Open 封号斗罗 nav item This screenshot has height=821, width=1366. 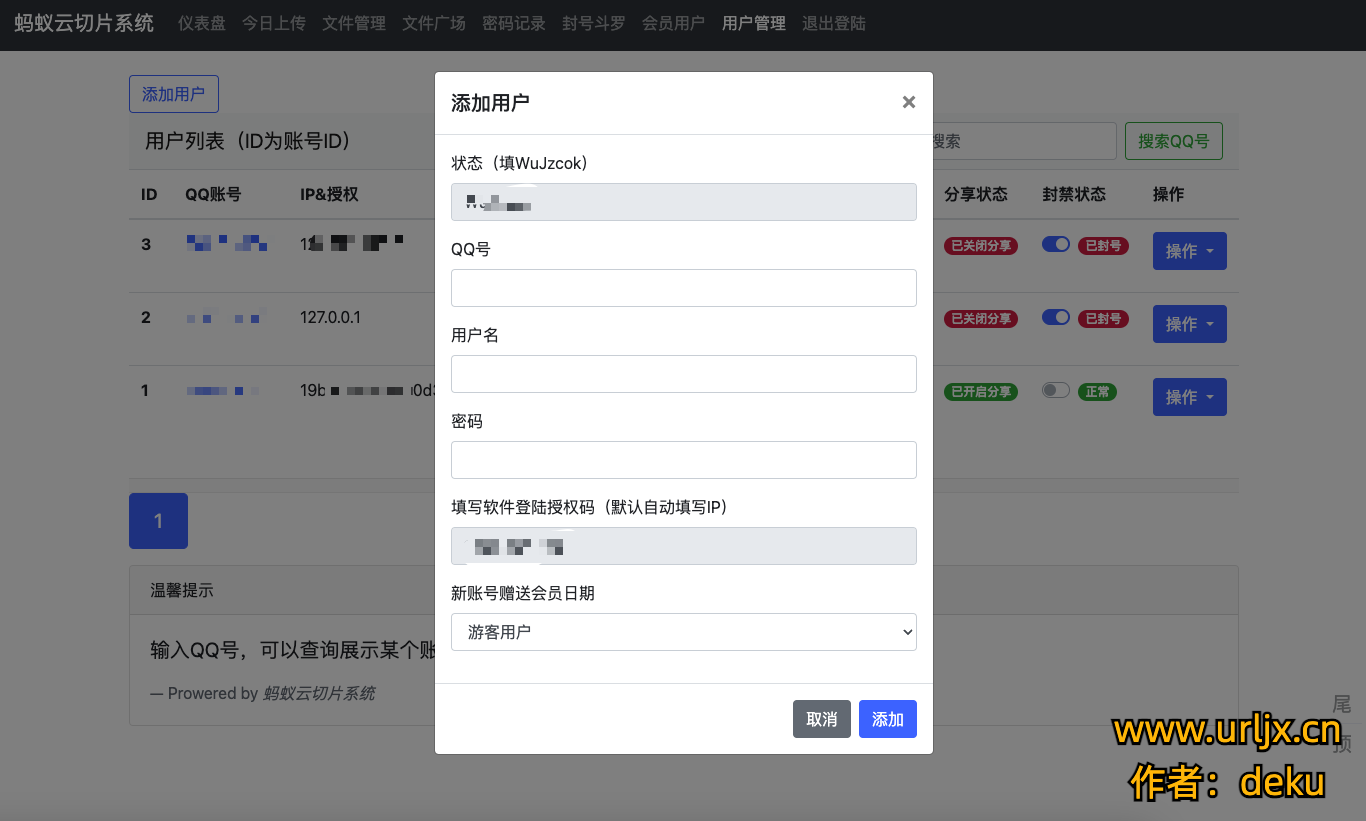pos(594,23)
